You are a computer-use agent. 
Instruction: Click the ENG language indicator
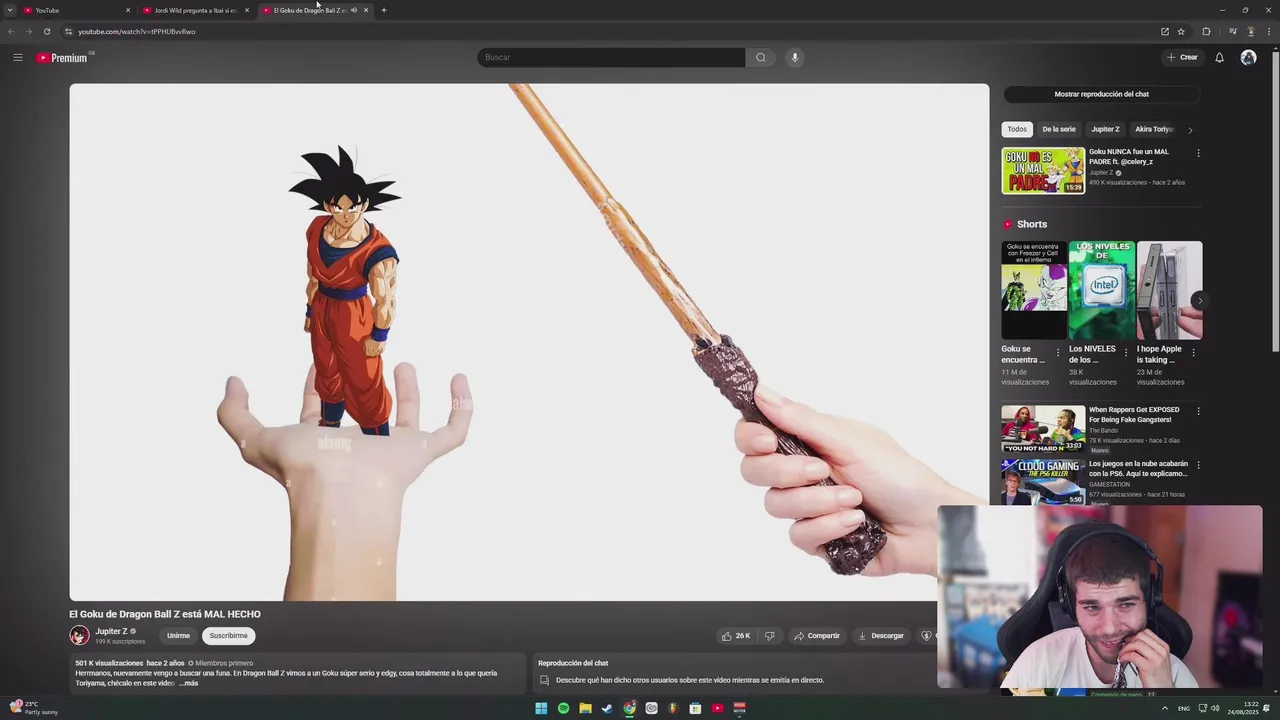click(x=1184, y=708)
